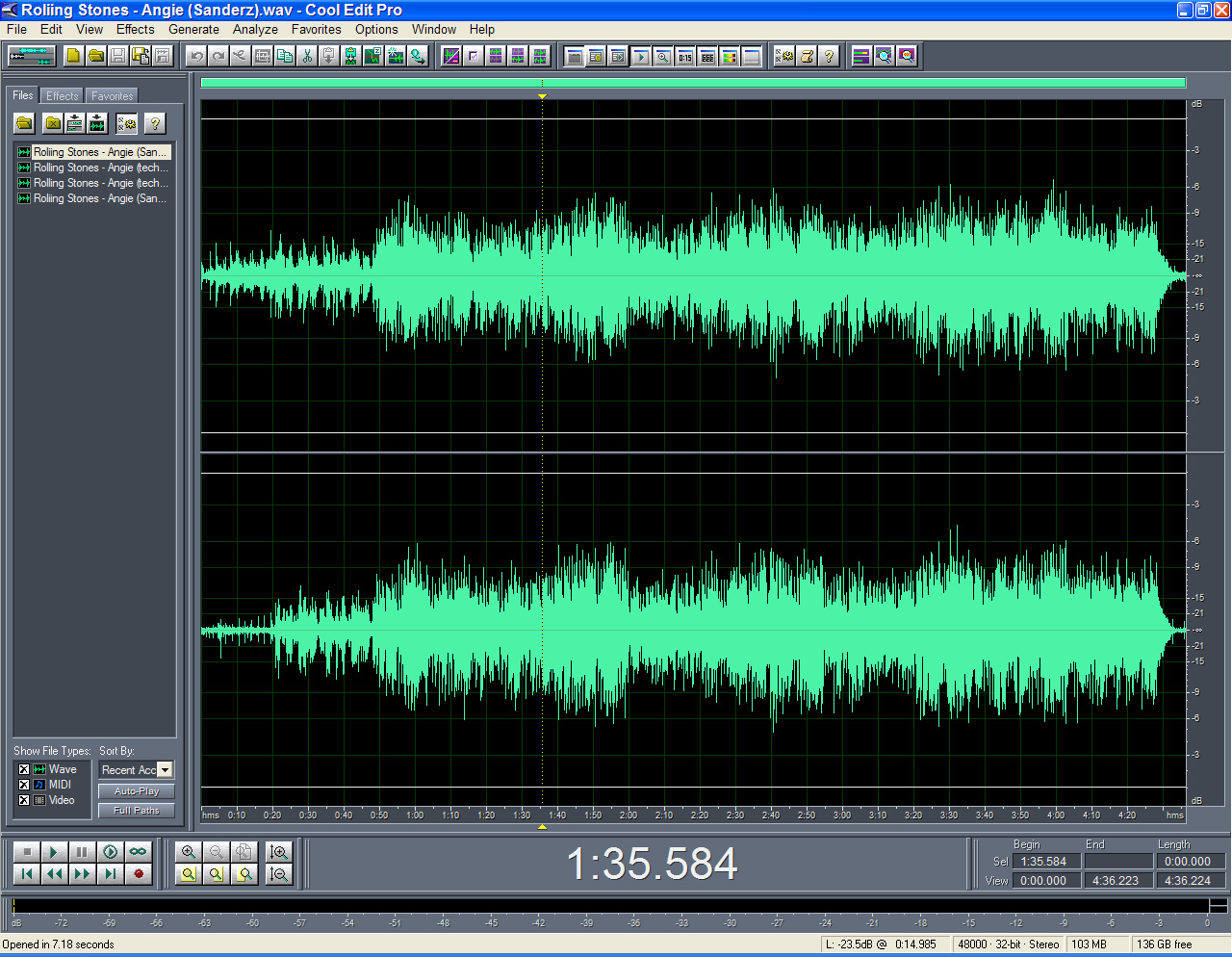Screen dimensions: 1232x957
Task: Disable the Video file type checkbox
Action: pyautogui.click(x=24, y=800)
